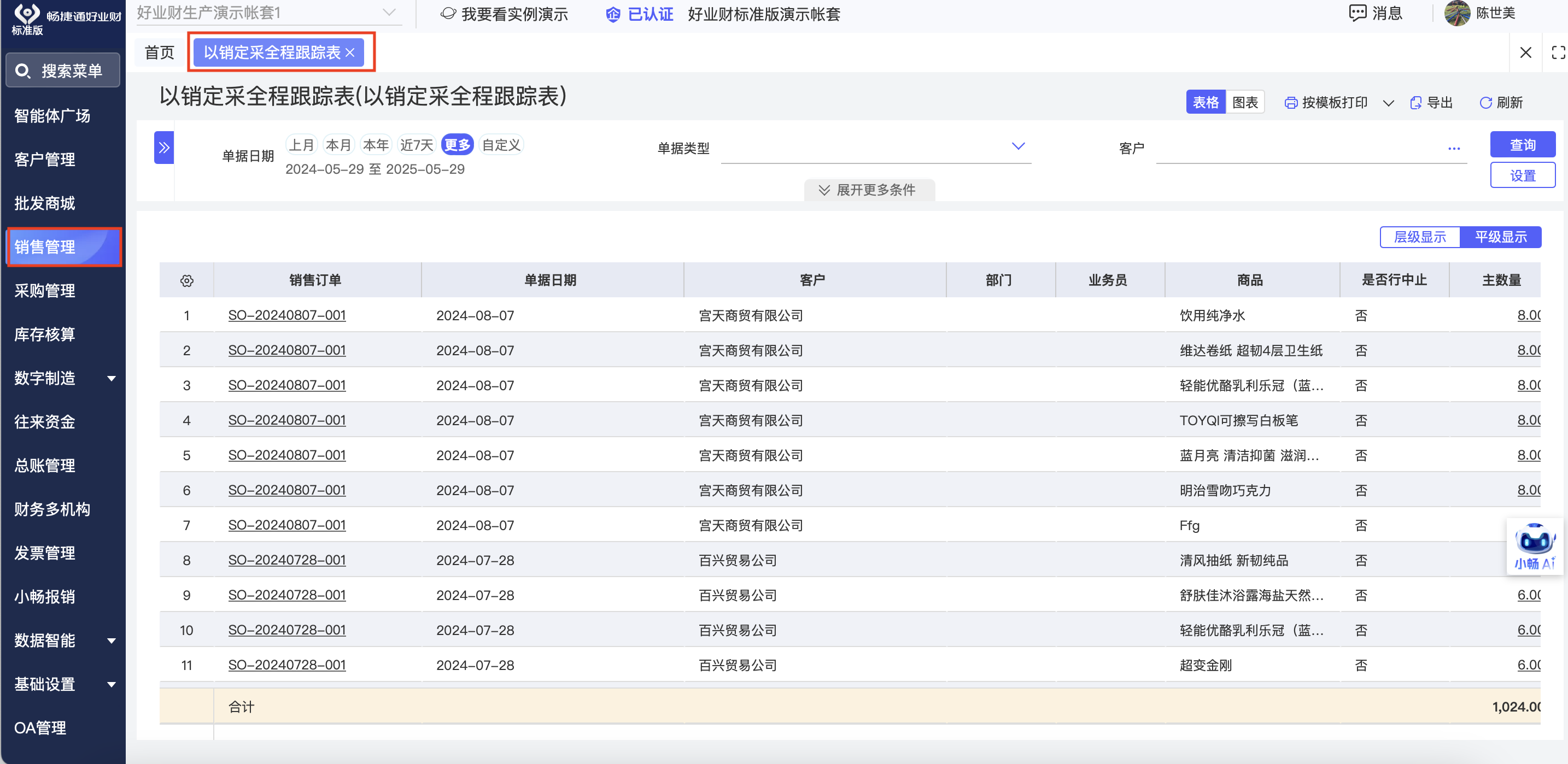Switch to 图表 chart view
The image size is (1568, 764).
click(1245, 102)
